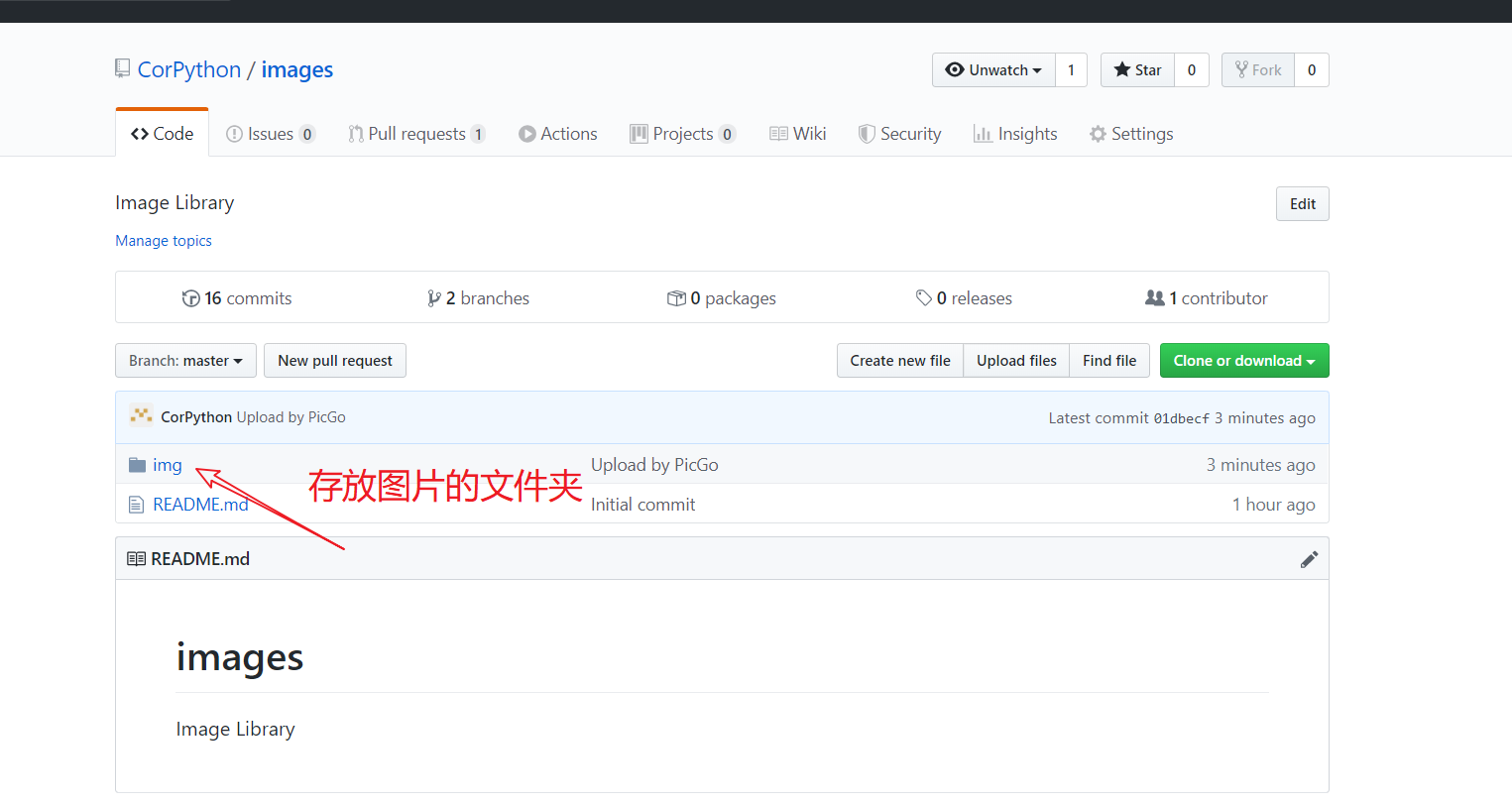Click the folder icon next to img
Image resolution: width=1512 pixels, height=804 pixels.
(x=137, y=465)
